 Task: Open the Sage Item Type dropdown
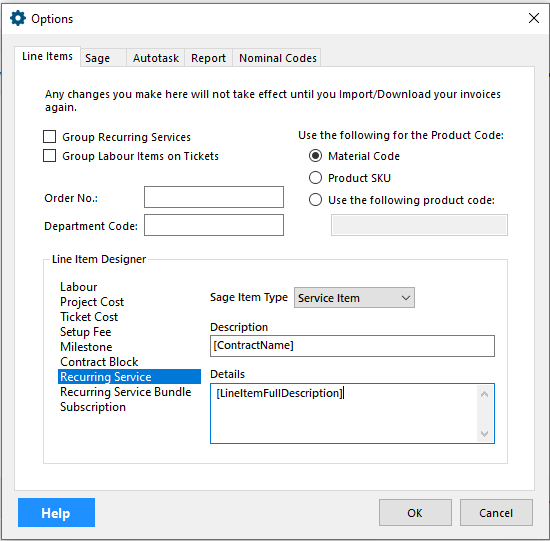click(354, 298)
